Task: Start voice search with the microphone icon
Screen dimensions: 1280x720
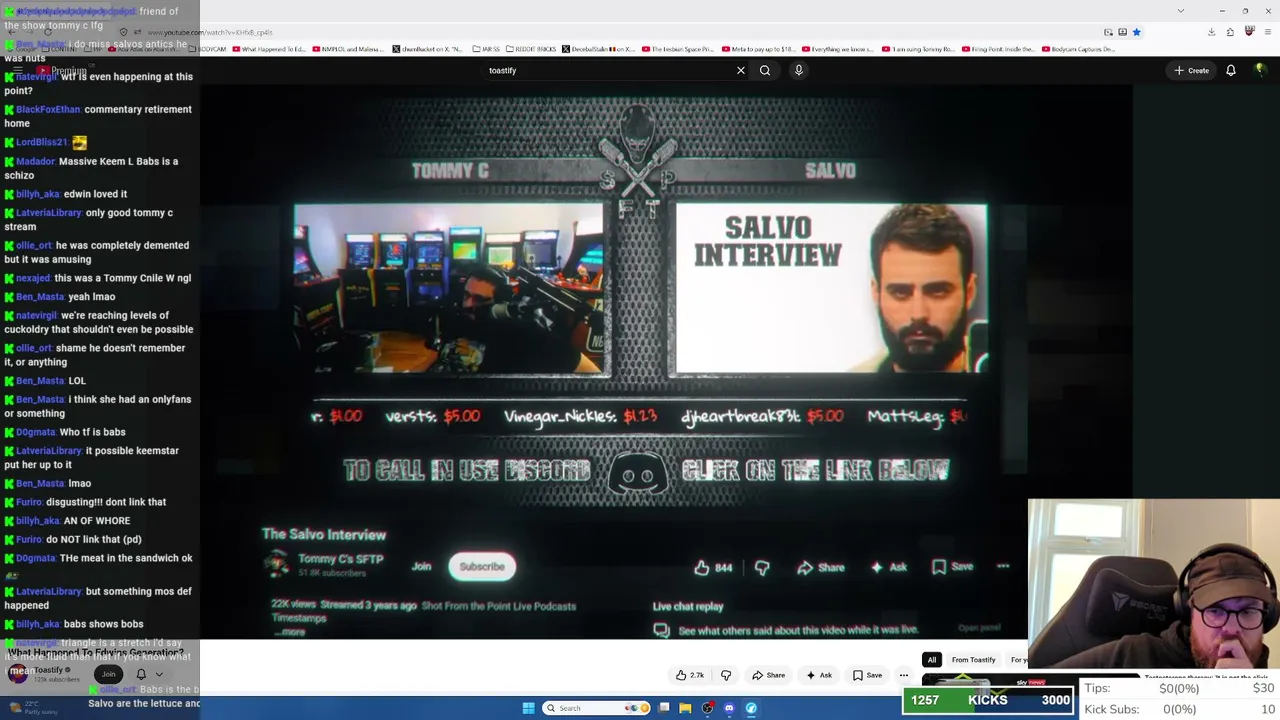Action: click(x=798, y=70)
